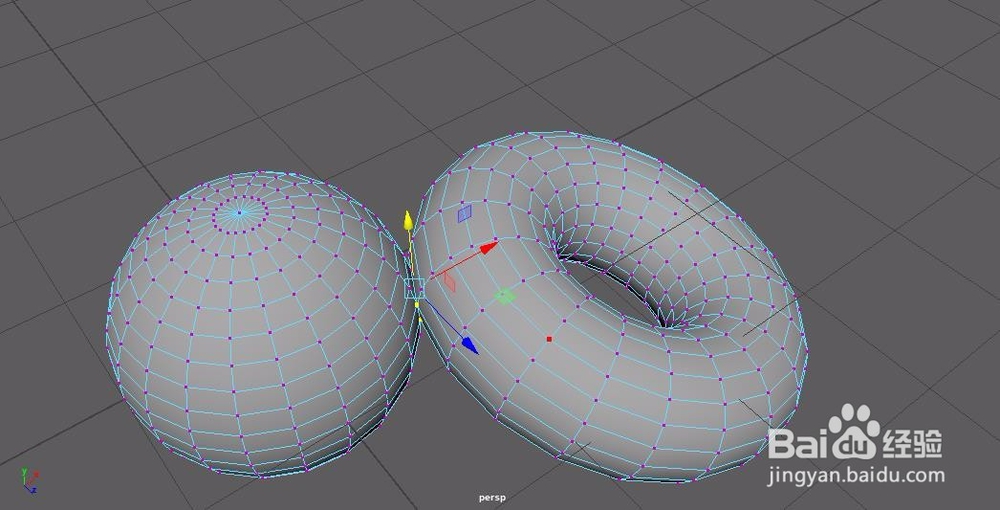The width and height of the screenshot is (1000, 510).
Task: Select the blue plane handle of the manipulator
Action: (x=464, y=214)
